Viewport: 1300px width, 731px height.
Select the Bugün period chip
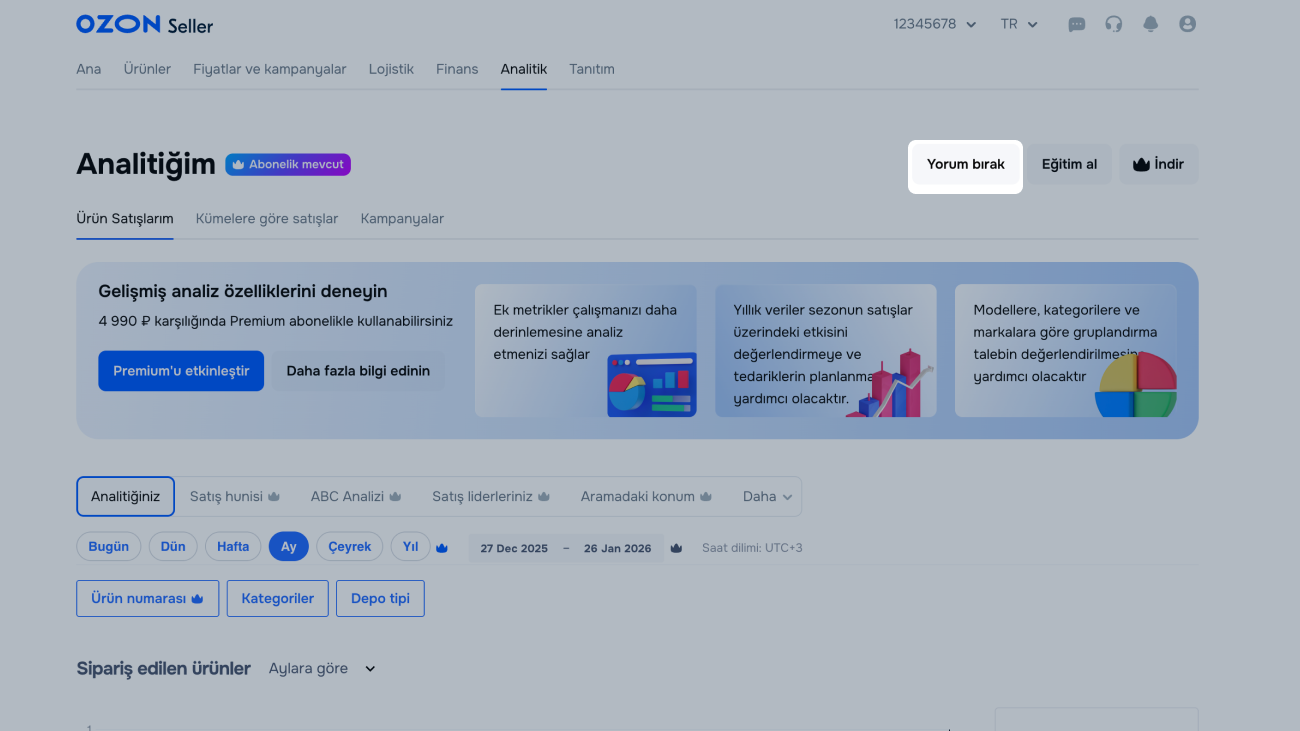point(109,547)
